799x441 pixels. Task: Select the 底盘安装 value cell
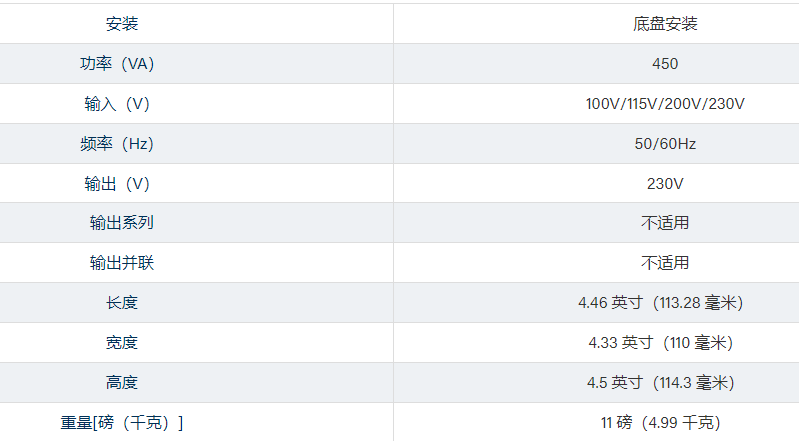click(665, 24)
